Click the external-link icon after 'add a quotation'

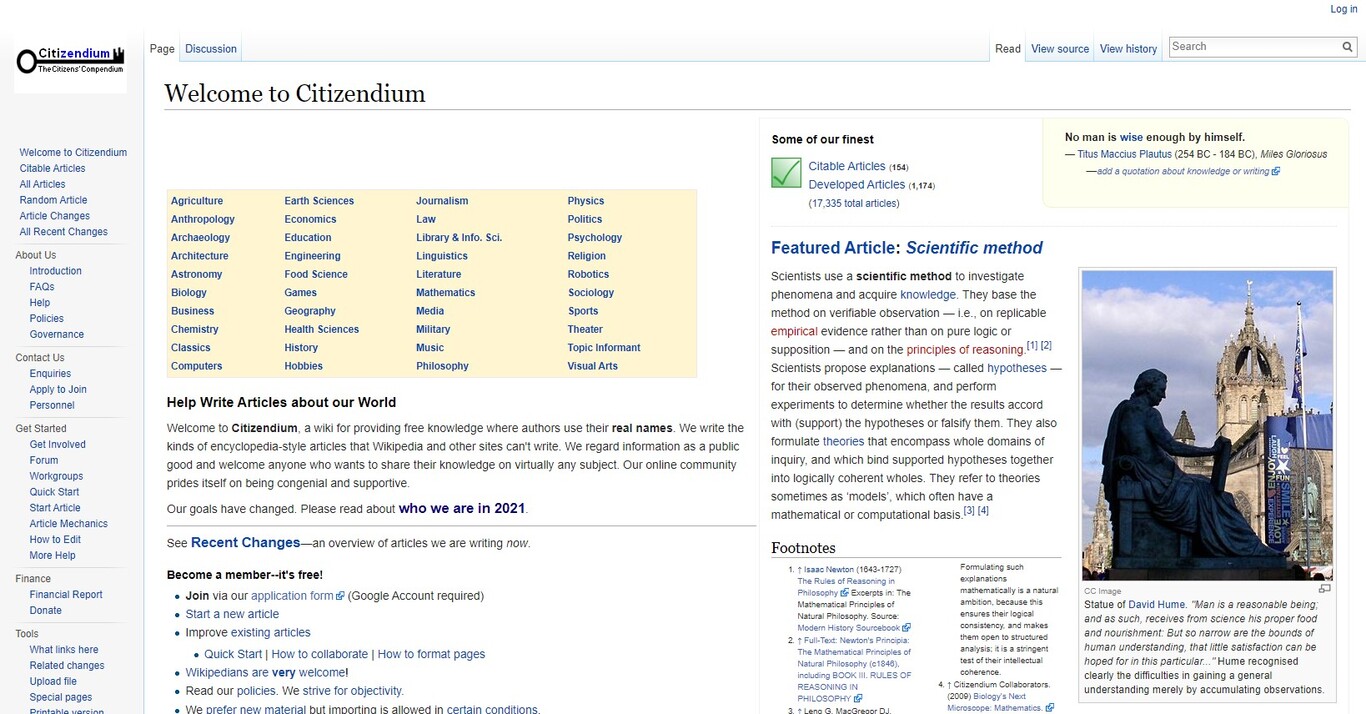pyautogui.click(x=1275, y=170)
